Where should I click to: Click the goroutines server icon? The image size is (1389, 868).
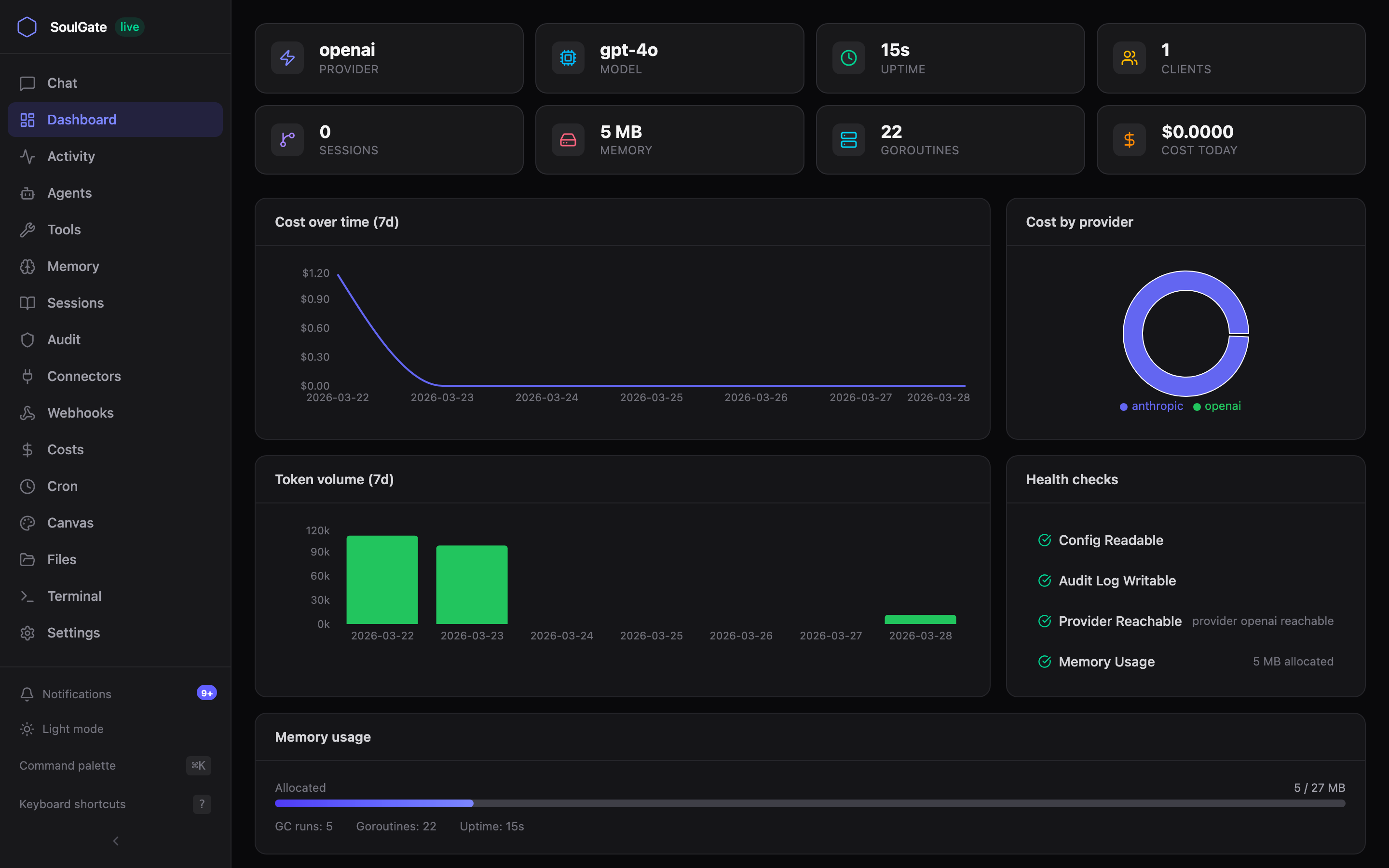(x=848, y=139)
